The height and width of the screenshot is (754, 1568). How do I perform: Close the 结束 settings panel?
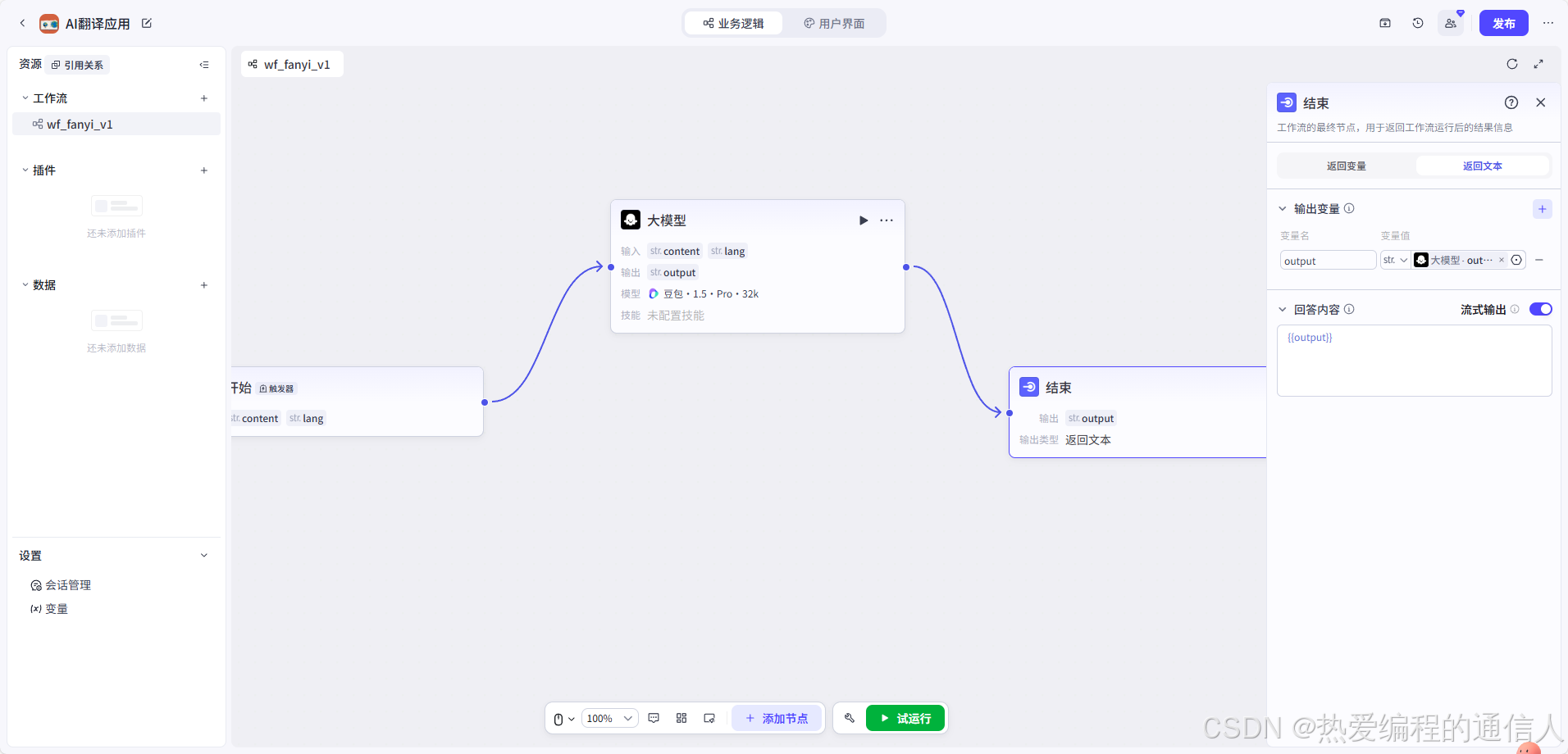tap(1541, 102)
